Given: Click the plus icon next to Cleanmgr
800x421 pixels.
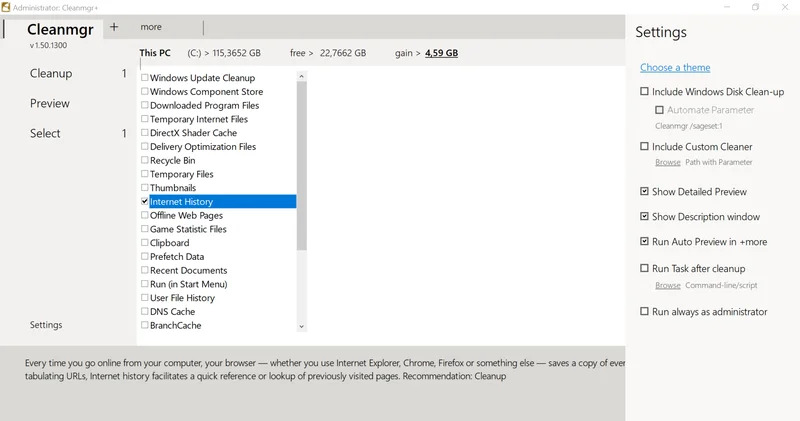Looking at the screenshot, I should coord(114,27).
